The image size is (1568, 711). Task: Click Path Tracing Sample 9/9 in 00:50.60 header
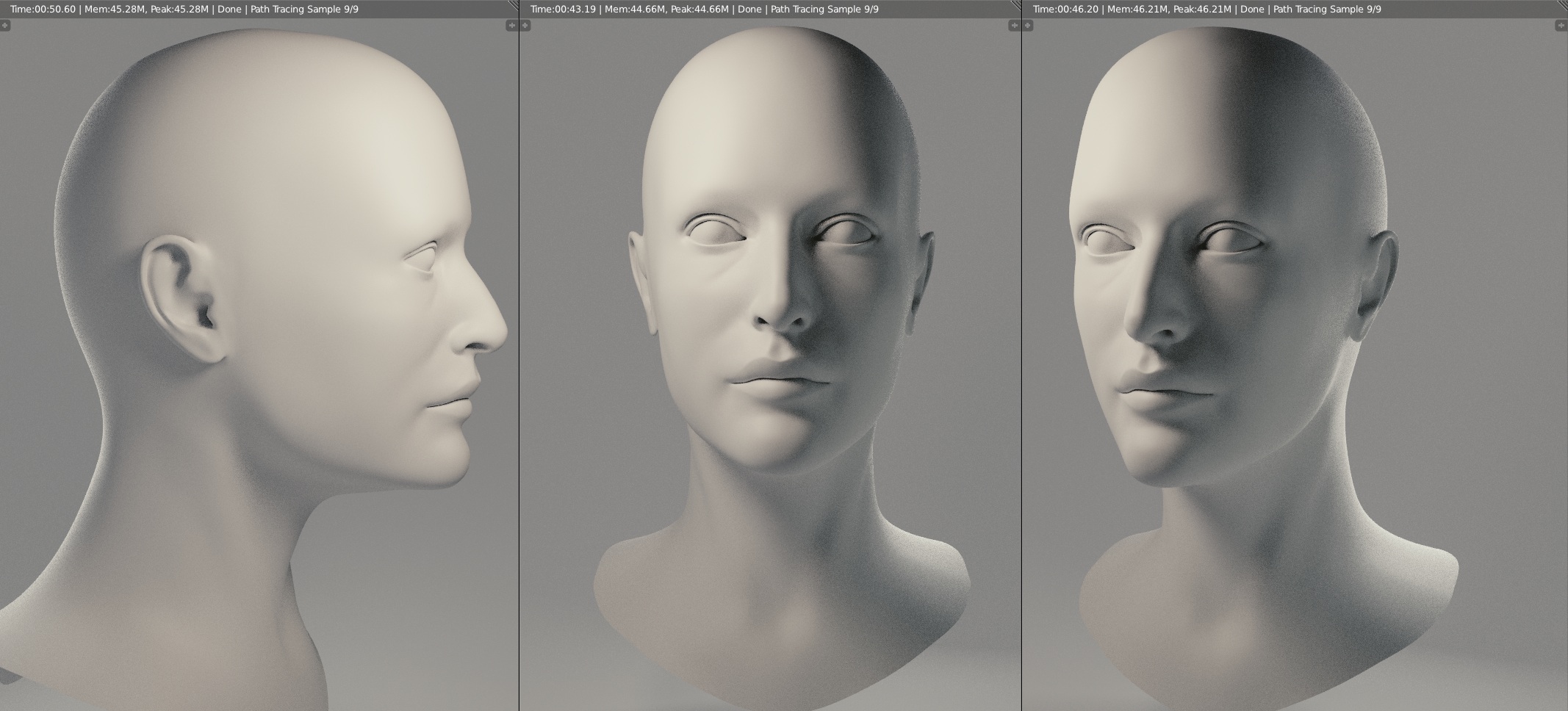(304, 10)
